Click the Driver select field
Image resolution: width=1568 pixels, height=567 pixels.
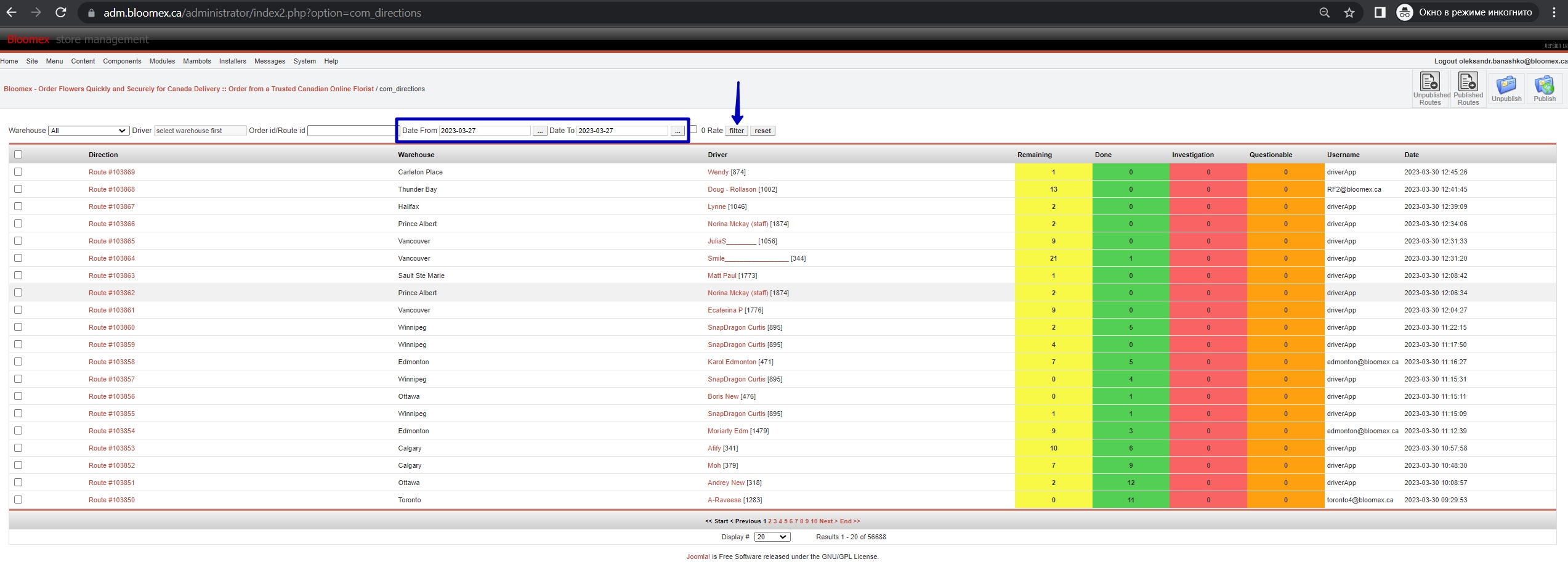tap(200, 131)
